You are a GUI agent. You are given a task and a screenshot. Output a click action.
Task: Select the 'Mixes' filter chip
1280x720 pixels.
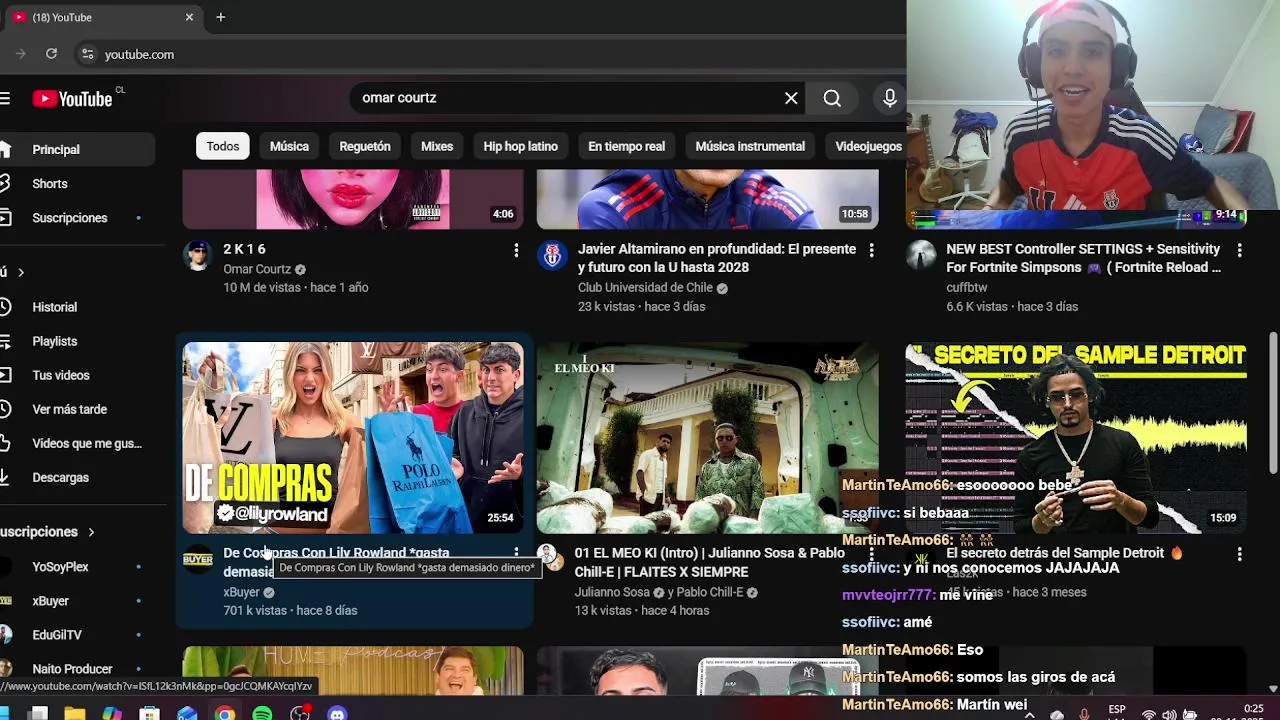(x=437, y=146)
